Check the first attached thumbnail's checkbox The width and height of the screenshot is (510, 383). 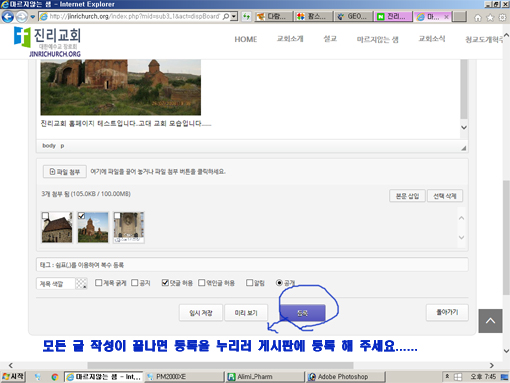(x=46, y=216)
